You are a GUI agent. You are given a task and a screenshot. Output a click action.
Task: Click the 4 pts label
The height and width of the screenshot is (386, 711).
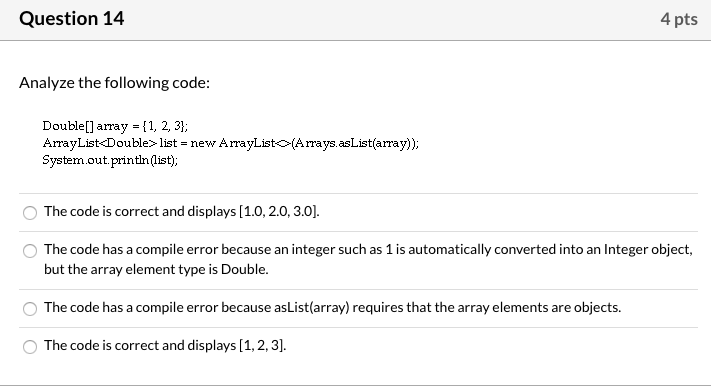click(679, 19)
